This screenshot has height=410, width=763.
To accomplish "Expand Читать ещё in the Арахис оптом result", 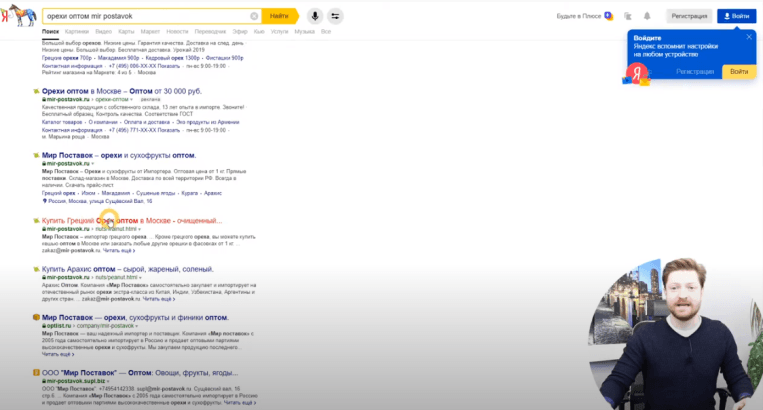I will (x=159, y=299).
